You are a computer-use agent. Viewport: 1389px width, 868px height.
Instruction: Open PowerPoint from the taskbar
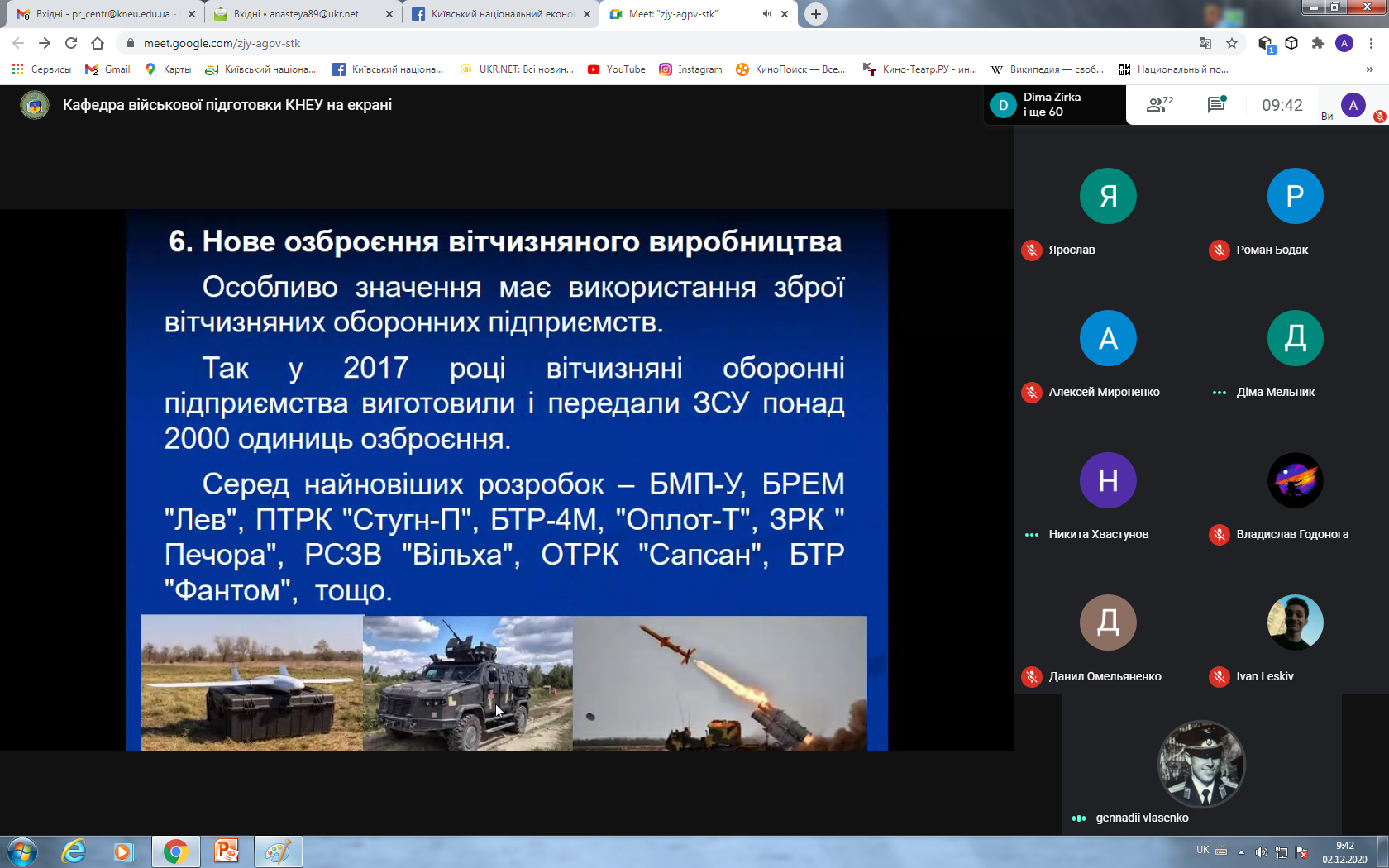click(x=226, y=851)
